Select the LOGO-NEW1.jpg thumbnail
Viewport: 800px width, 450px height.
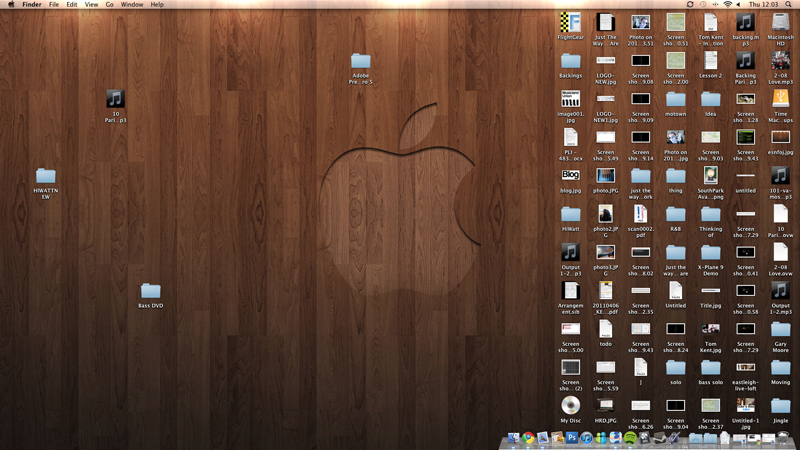pos(606,98)
